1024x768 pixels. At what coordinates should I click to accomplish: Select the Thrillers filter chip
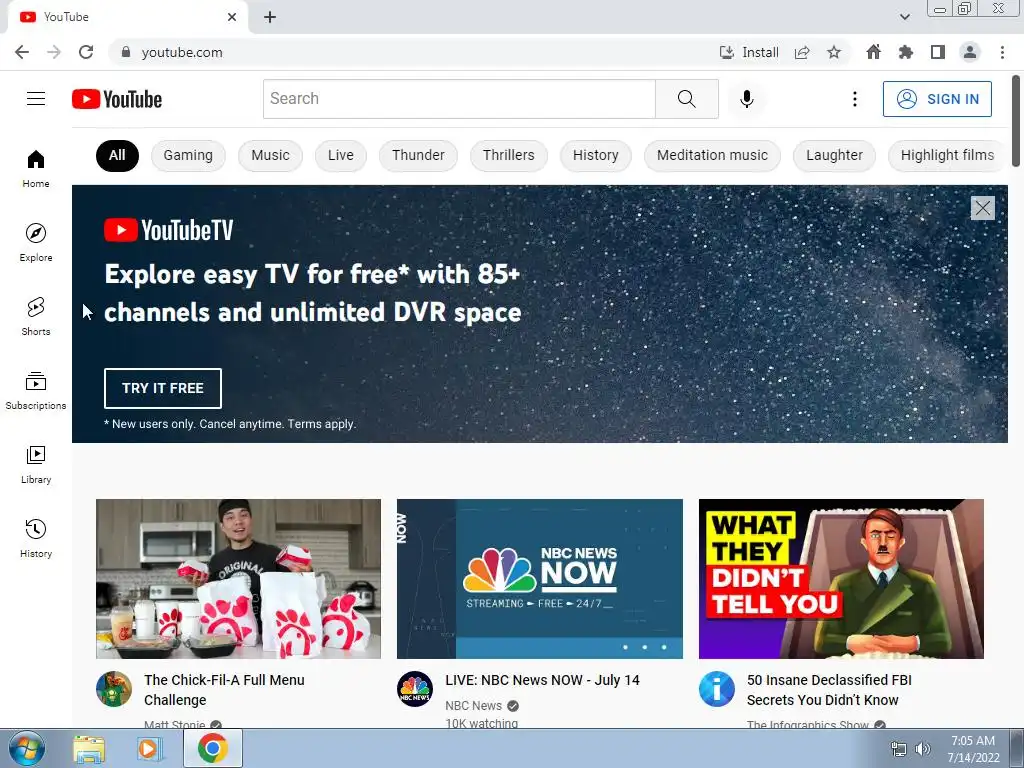click(509, 155)
